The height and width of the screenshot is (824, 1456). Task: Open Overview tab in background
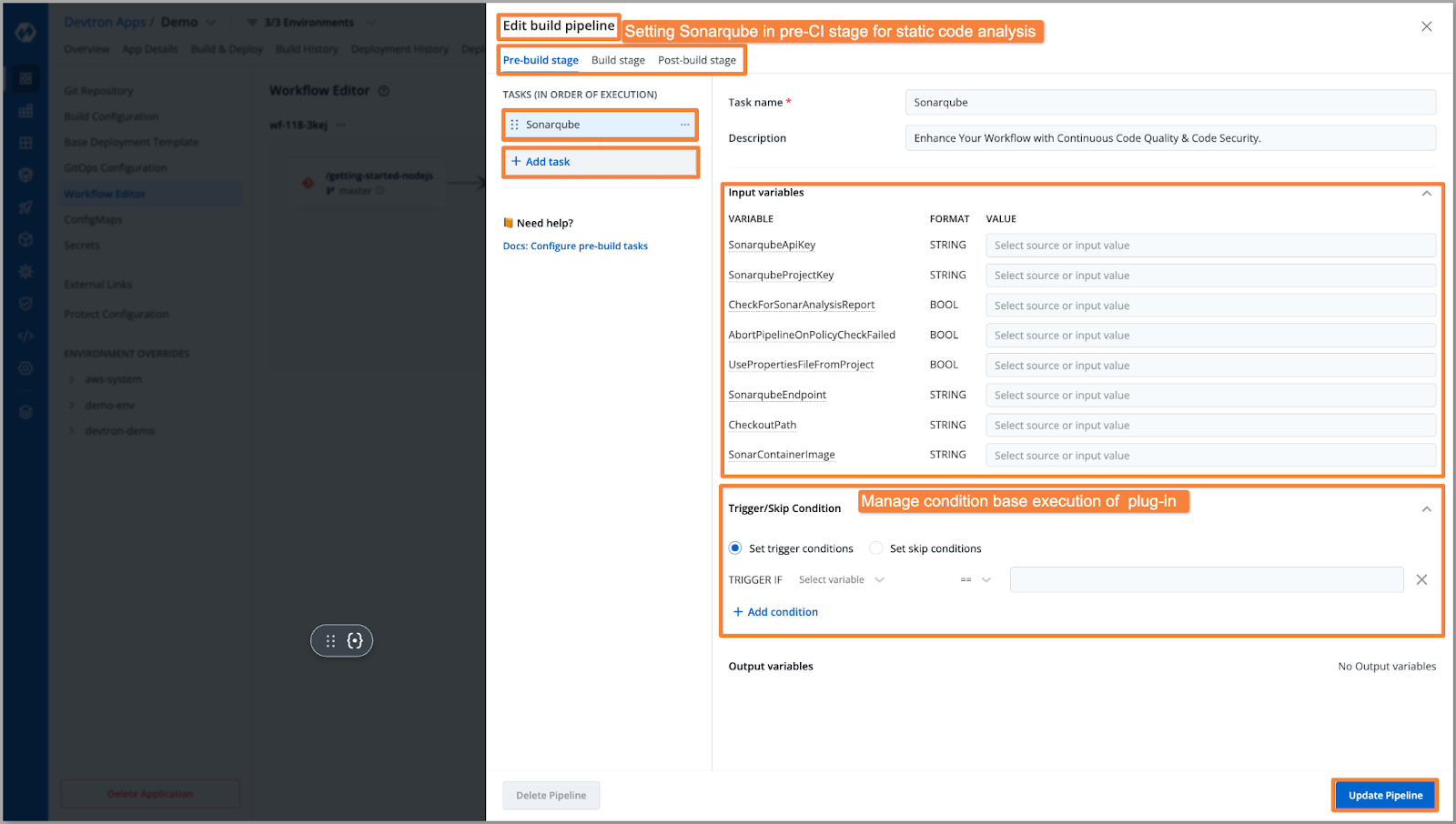[86, 49]
